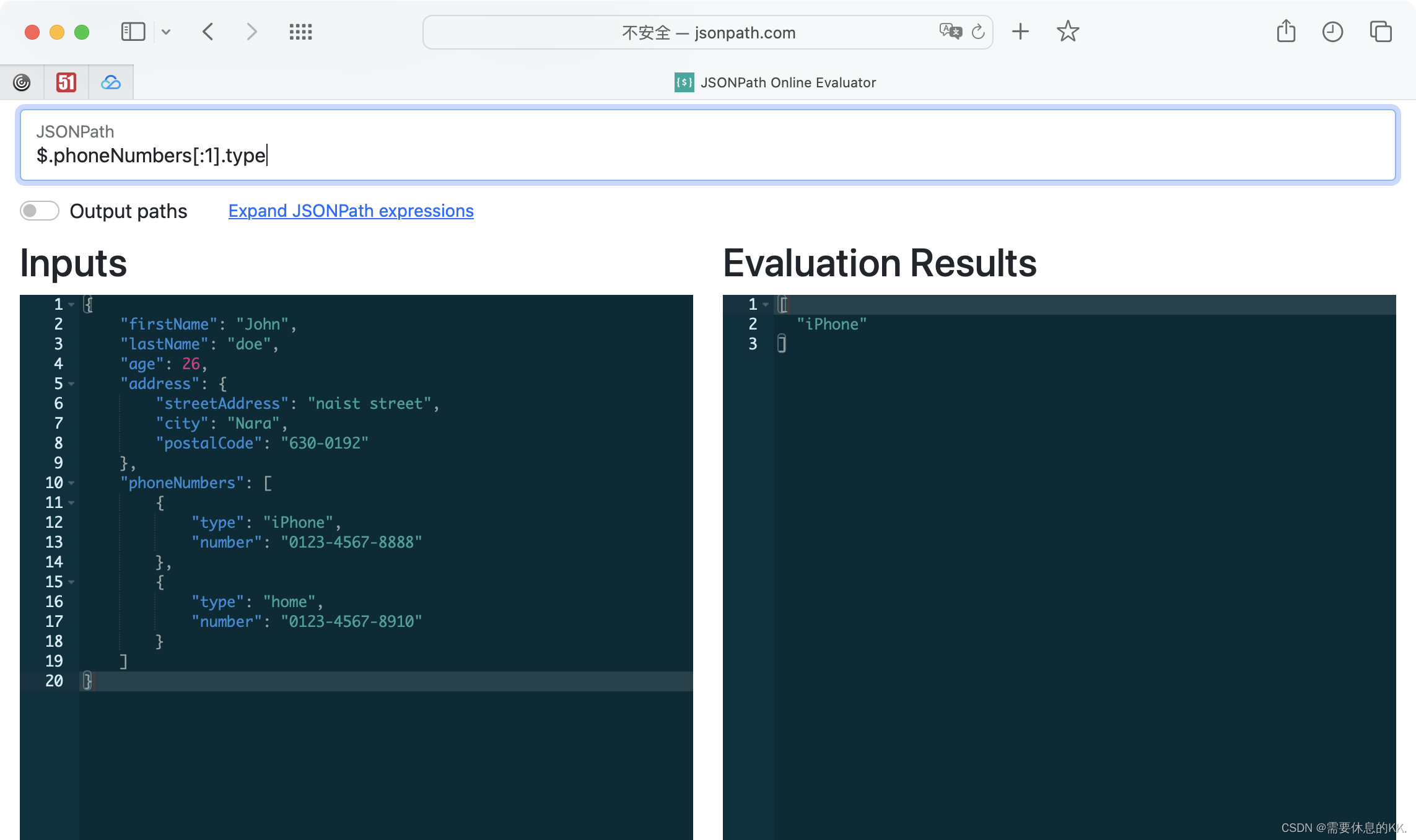Open Expand JSONPath expressions link
This screenshot has width=1416, height=840.
pyautogui.click(x=351, y=211)
